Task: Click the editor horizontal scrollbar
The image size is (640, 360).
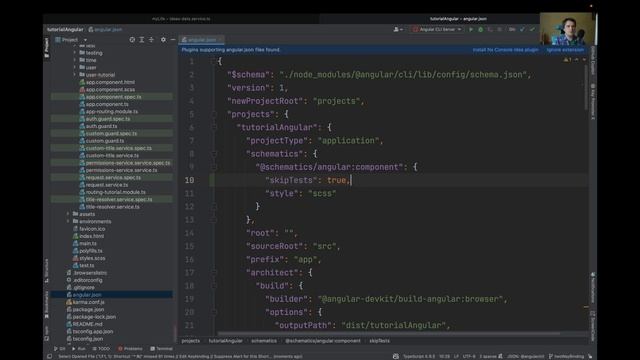Action: (389, 333)
